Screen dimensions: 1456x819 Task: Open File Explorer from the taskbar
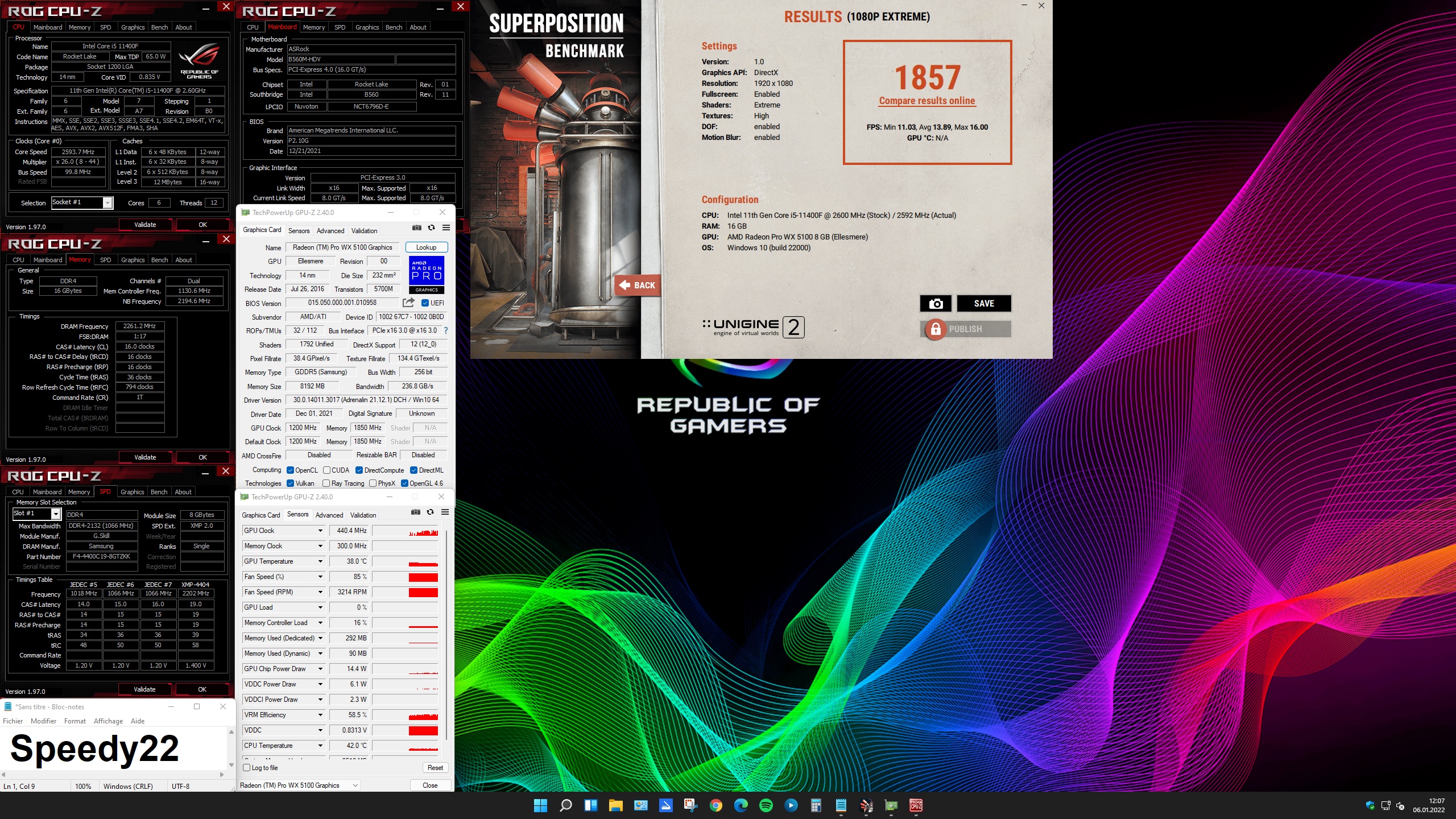click(x=615, y=805)
